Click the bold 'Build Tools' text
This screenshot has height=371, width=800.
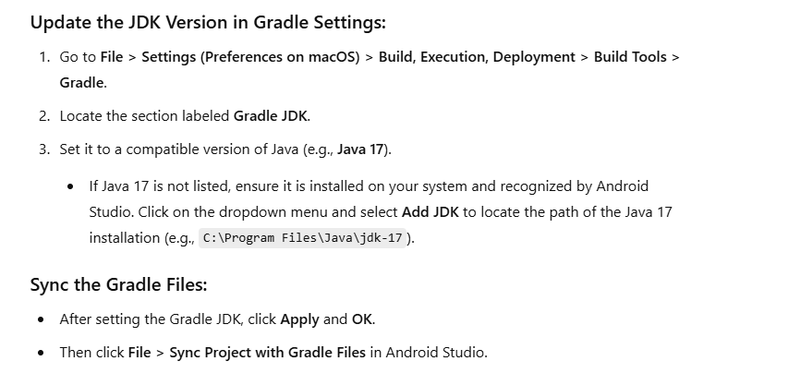pyautogui.click(x=630, y=57)
